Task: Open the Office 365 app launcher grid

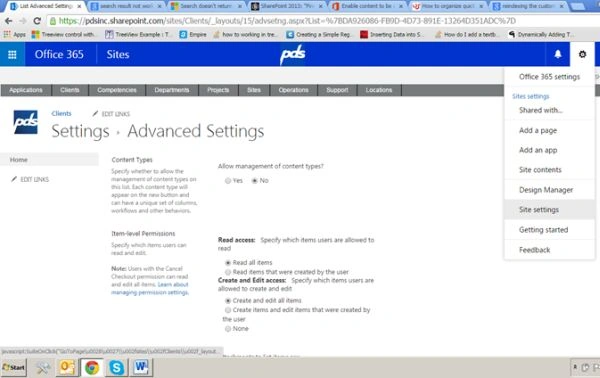Action: [12, 54]
